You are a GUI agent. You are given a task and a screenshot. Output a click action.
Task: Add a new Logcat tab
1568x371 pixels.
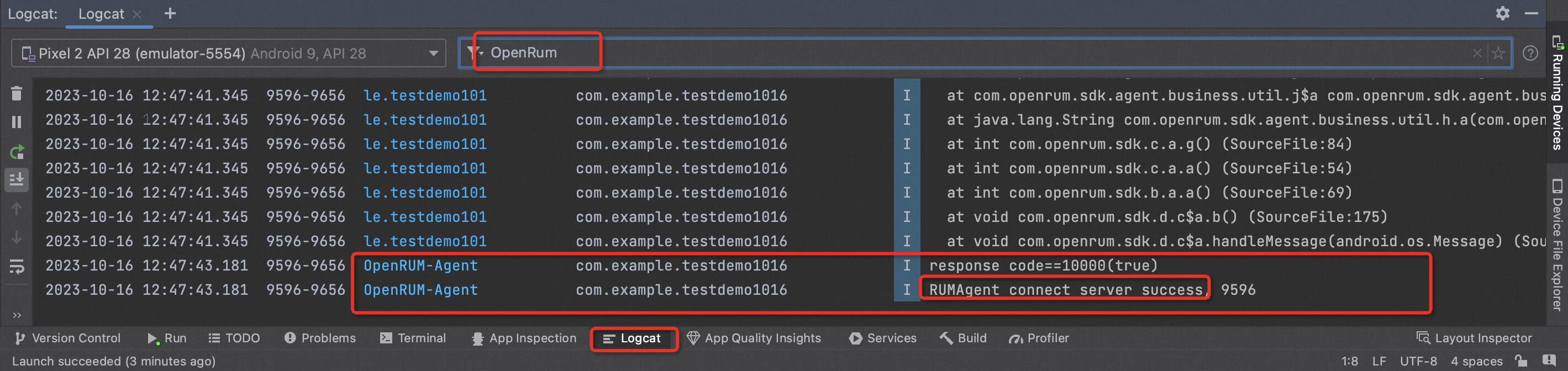(x=170, y=13)
